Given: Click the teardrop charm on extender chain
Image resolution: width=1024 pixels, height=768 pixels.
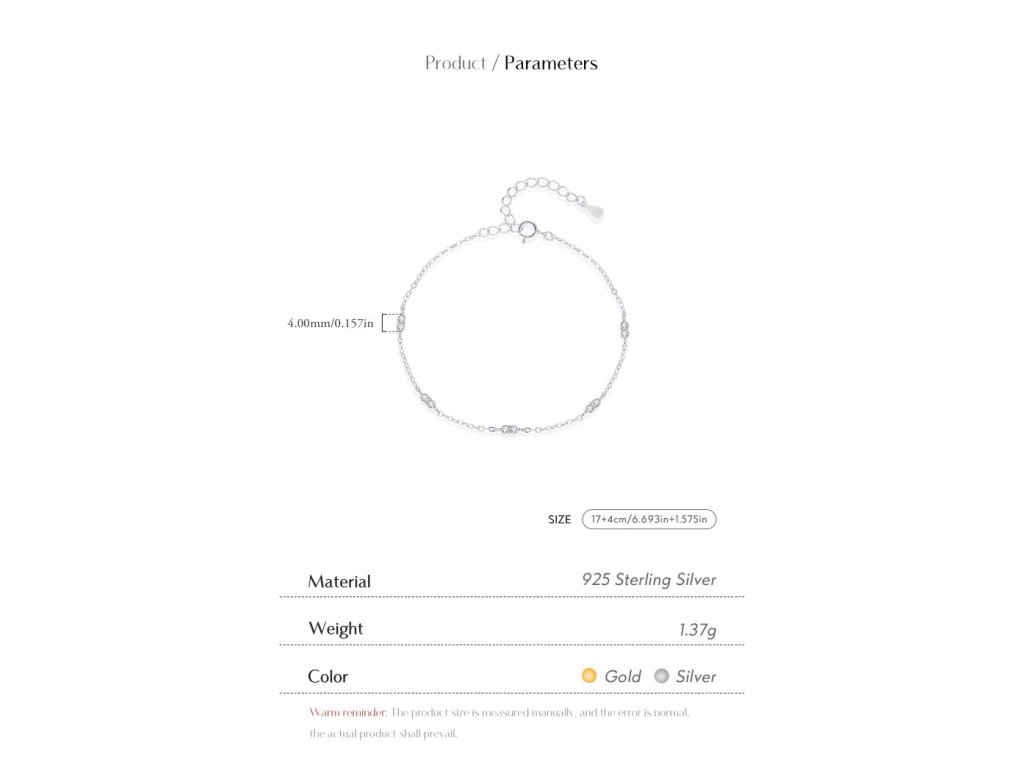Looking at the screenshot, I should pyautogui.click(x=594, y=211).
